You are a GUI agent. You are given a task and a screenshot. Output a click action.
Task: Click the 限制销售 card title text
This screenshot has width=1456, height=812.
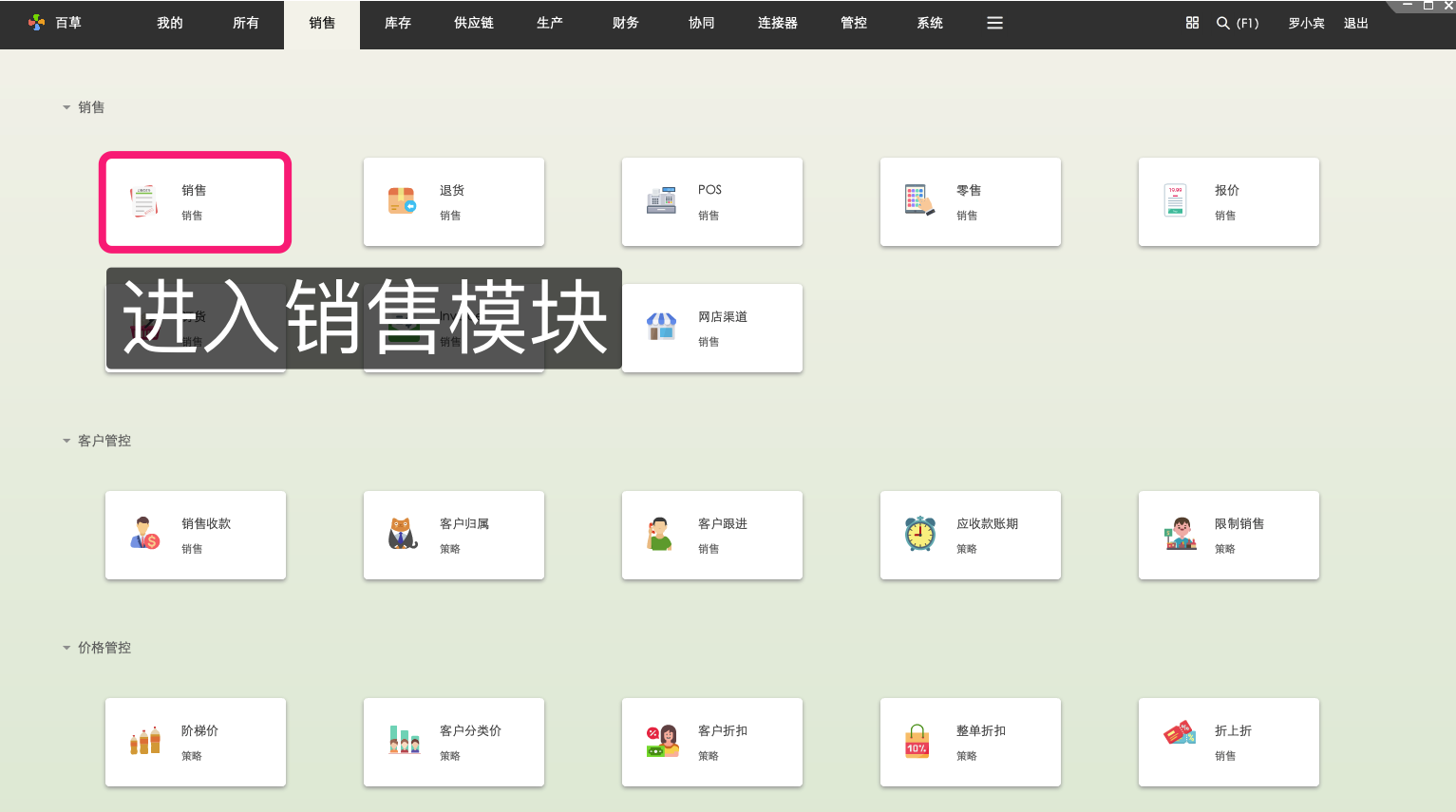(x=1239, y=523)
